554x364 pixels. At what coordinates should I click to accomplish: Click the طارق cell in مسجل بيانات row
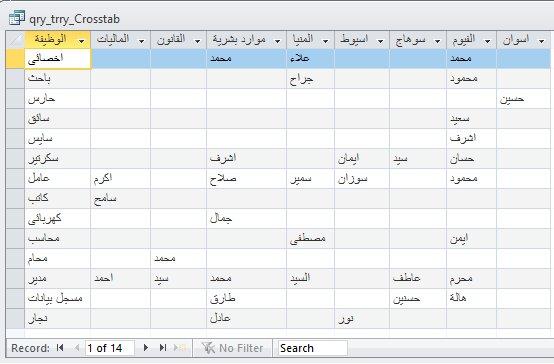[246, 298]
